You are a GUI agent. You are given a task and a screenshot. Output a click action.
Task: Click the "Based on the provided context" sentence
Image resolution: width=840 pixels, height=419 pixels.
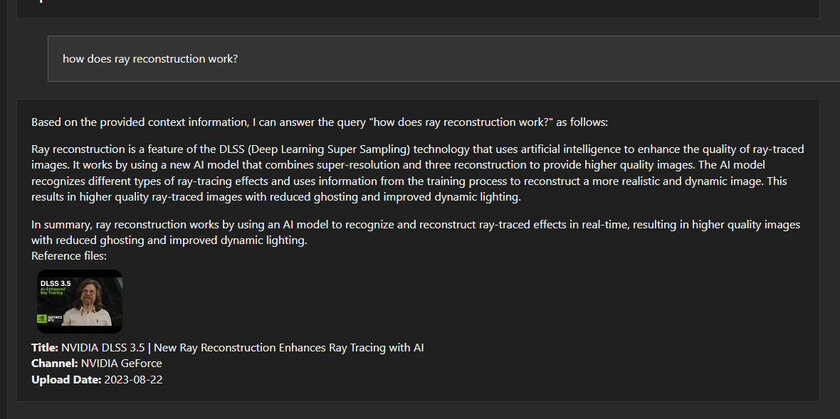pyautogui.click(x=200, y=122)
